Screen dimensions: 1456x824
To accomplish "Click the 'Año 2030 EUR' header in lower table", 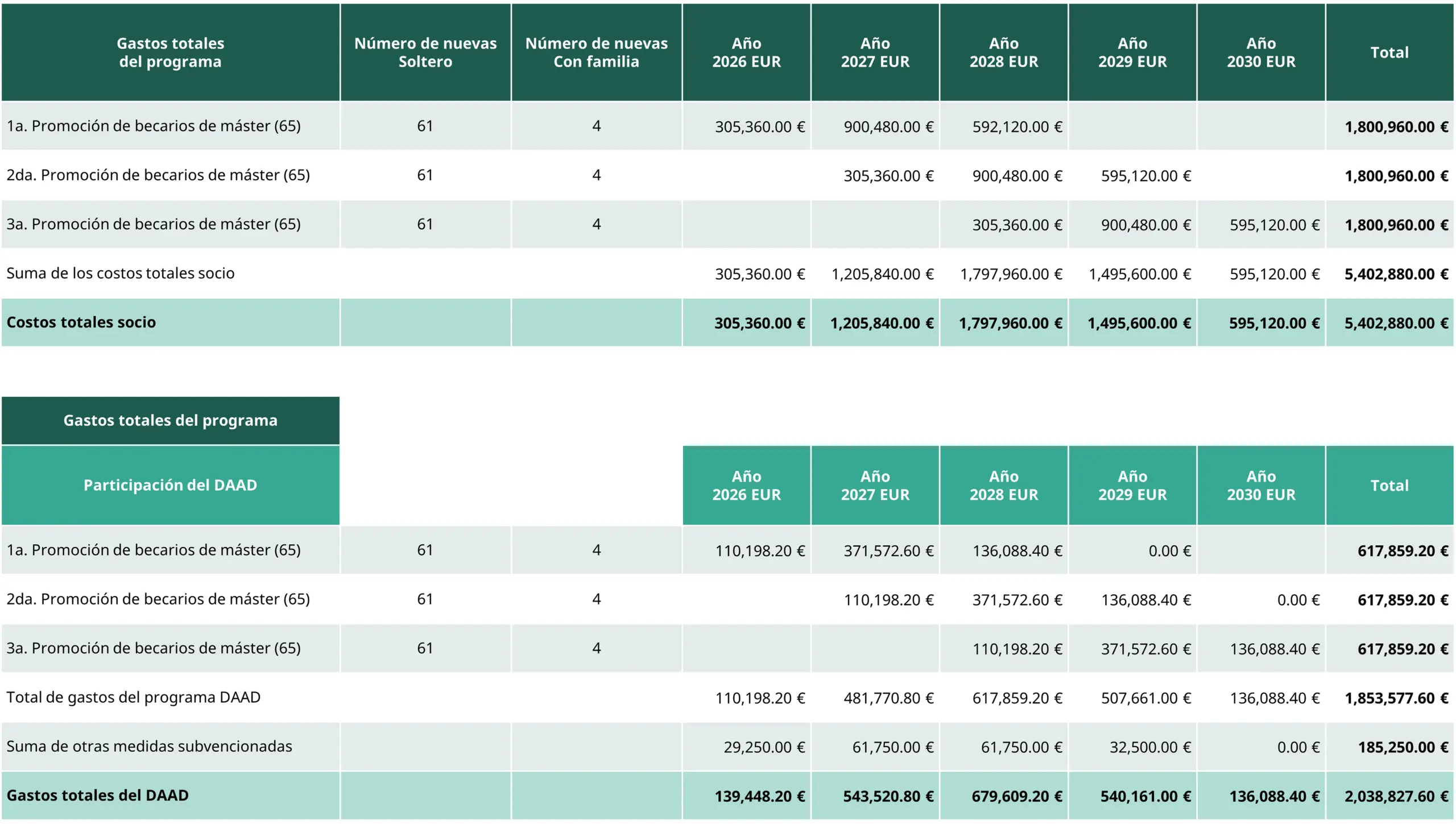I will click(1260, 485).
